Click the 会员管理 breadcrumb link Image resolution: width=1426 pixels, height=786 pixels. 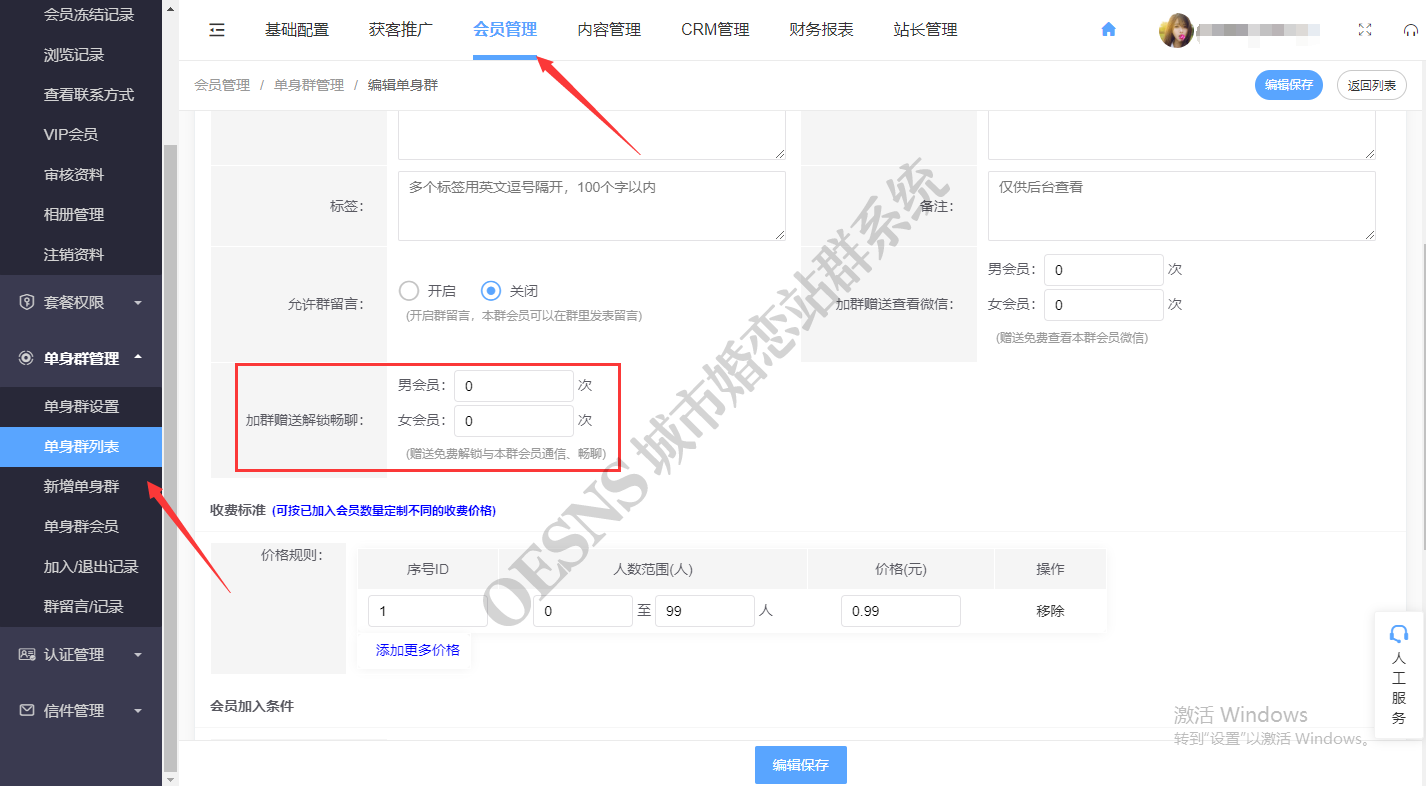pyautogui.click(x=222, y=86)
